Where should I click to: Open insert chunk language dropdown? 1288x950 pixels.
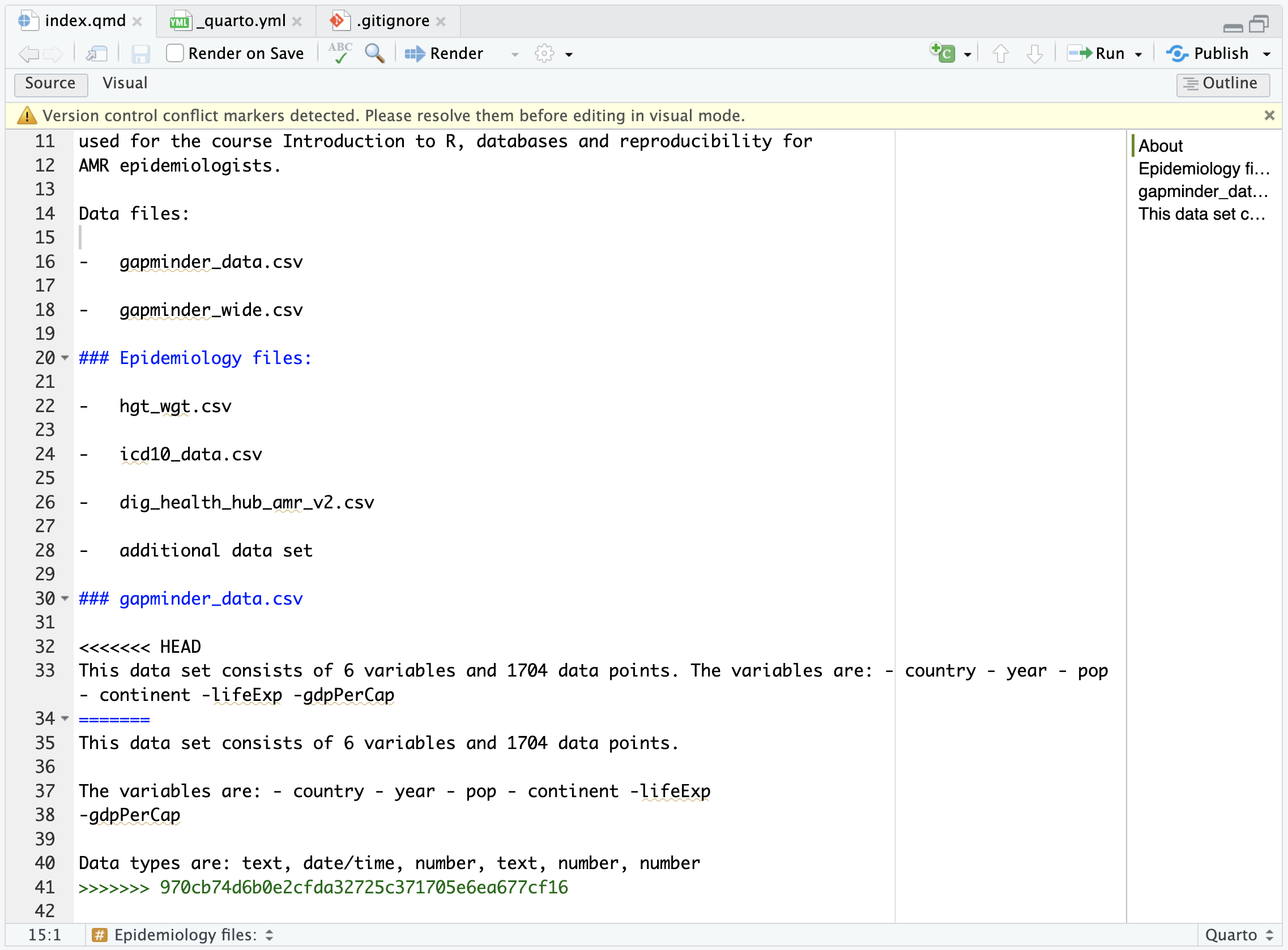967,54
